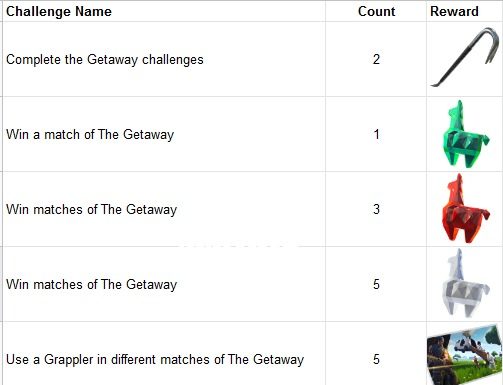The width and height of the screenshot is (503, 385).
Task: Click the Reward column header
Action: (x=454, y=11)
